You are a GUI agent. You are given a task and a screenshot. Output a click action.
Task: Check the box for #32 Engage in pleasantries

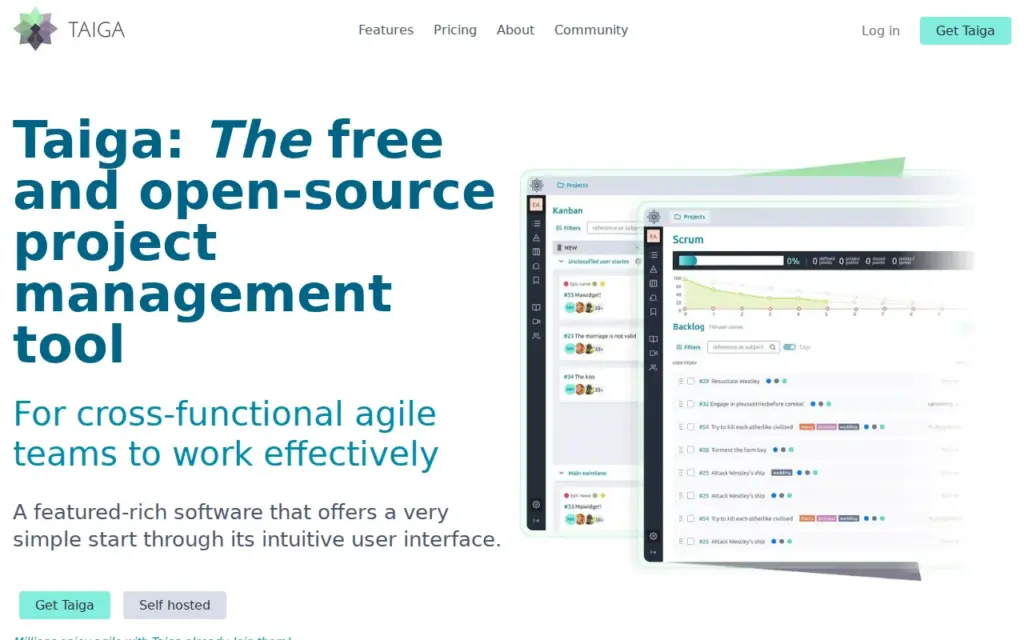point(690,404)
